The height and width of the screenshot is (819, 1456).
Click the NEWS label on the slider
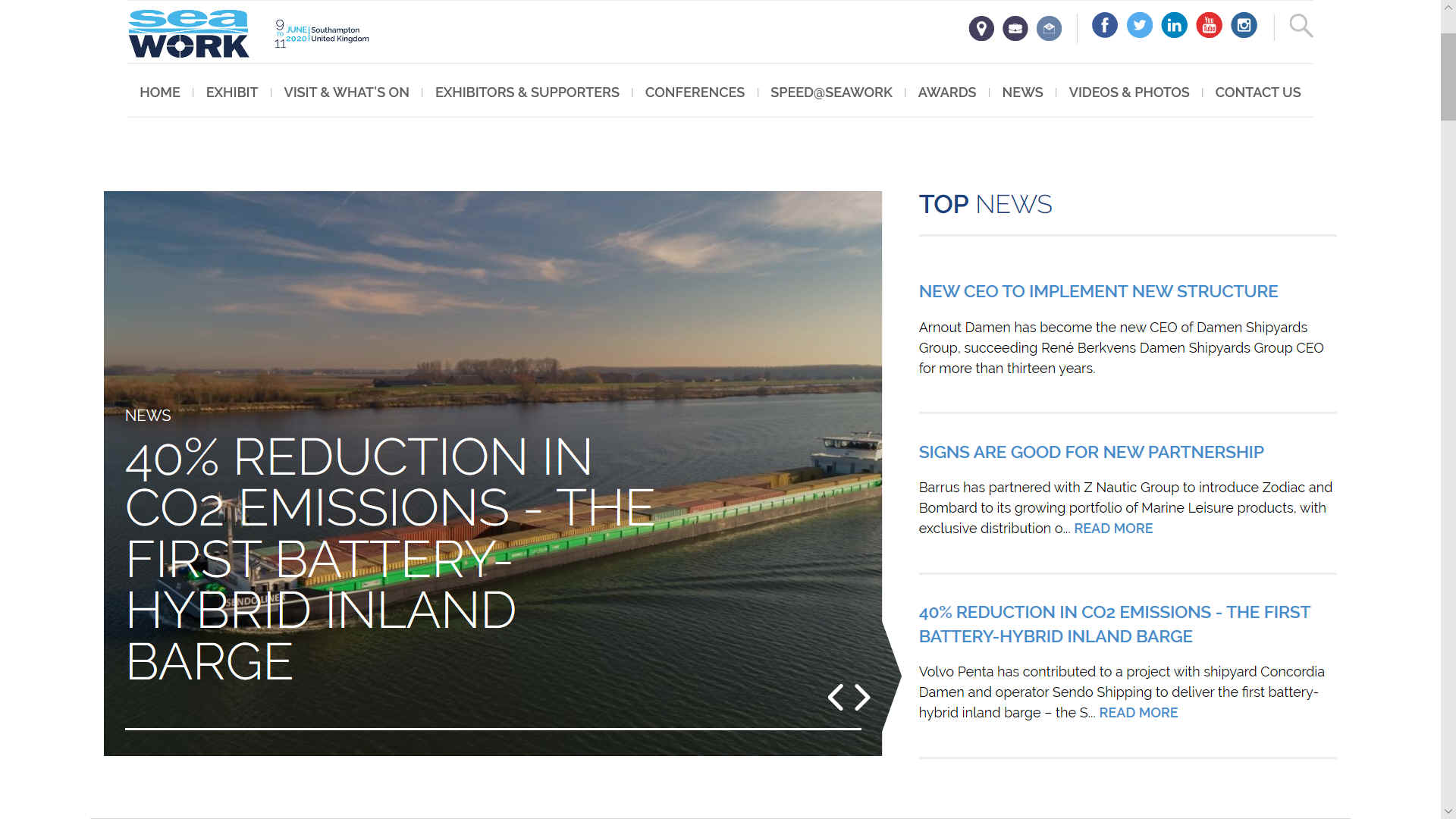click(x=148, y=416)
